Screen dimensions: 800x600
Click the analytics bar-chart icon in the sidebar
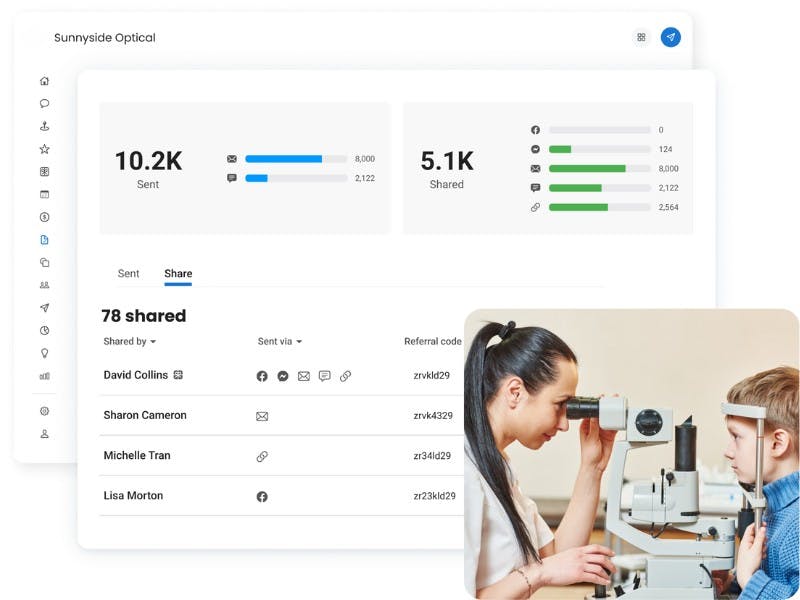point(44,376)
